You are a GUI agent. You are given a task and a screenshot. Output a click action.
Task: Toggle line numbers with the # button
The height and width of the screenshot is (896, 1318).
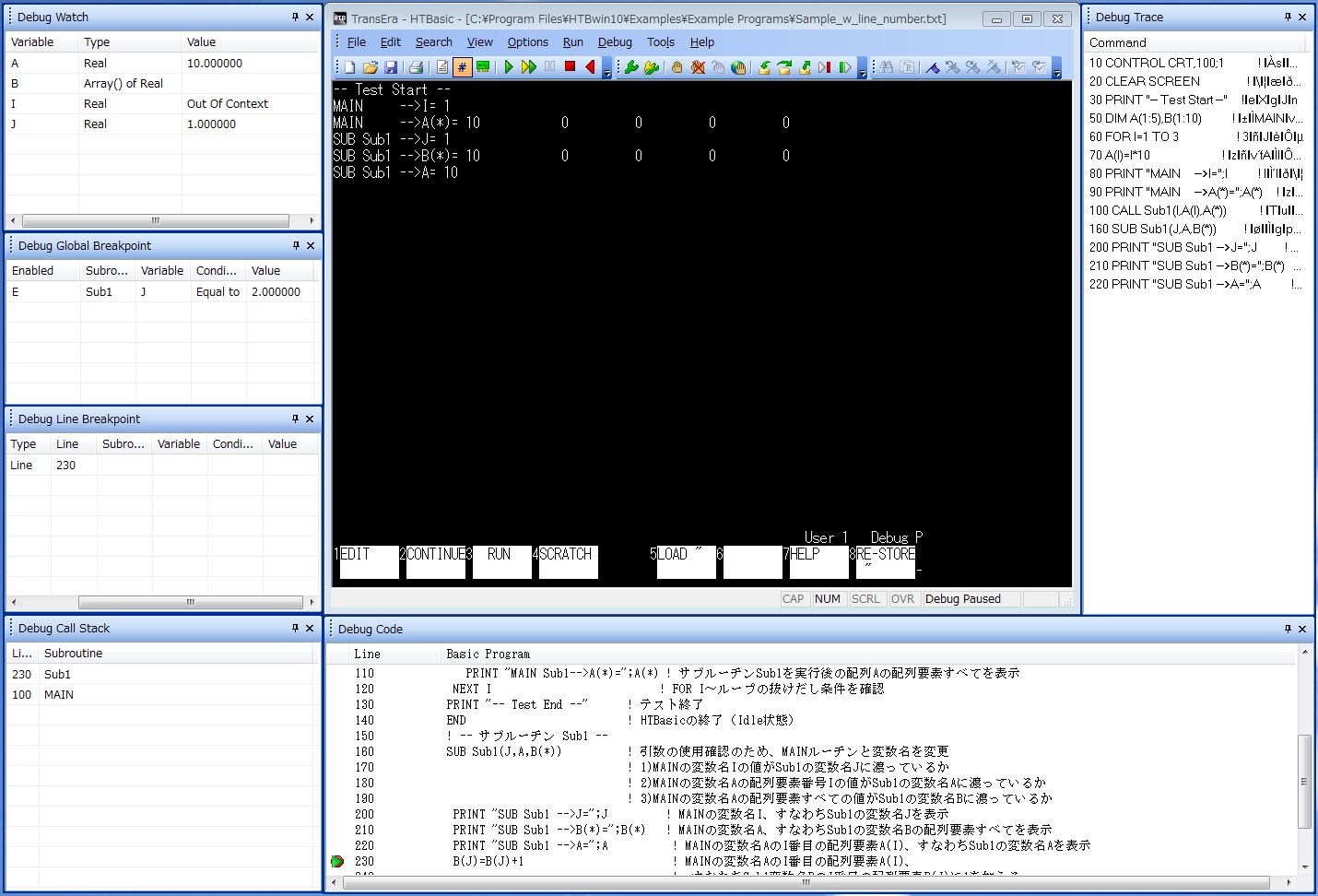tap(463, 66)
